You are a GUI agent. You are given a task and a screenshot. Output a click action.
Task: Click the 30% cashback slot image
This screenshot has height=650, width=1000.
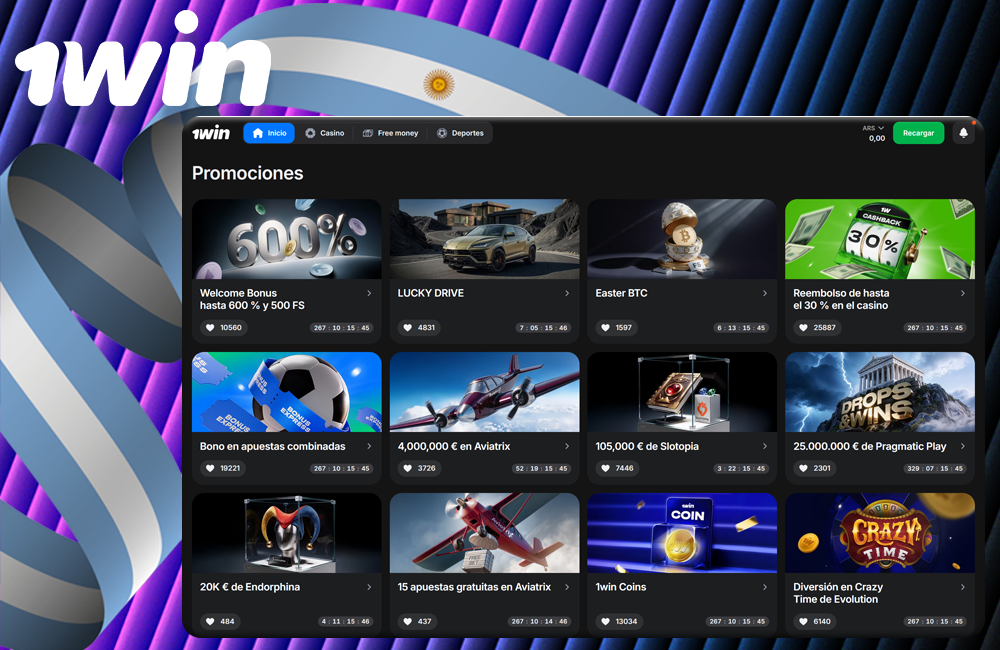(x=879, y=239)
